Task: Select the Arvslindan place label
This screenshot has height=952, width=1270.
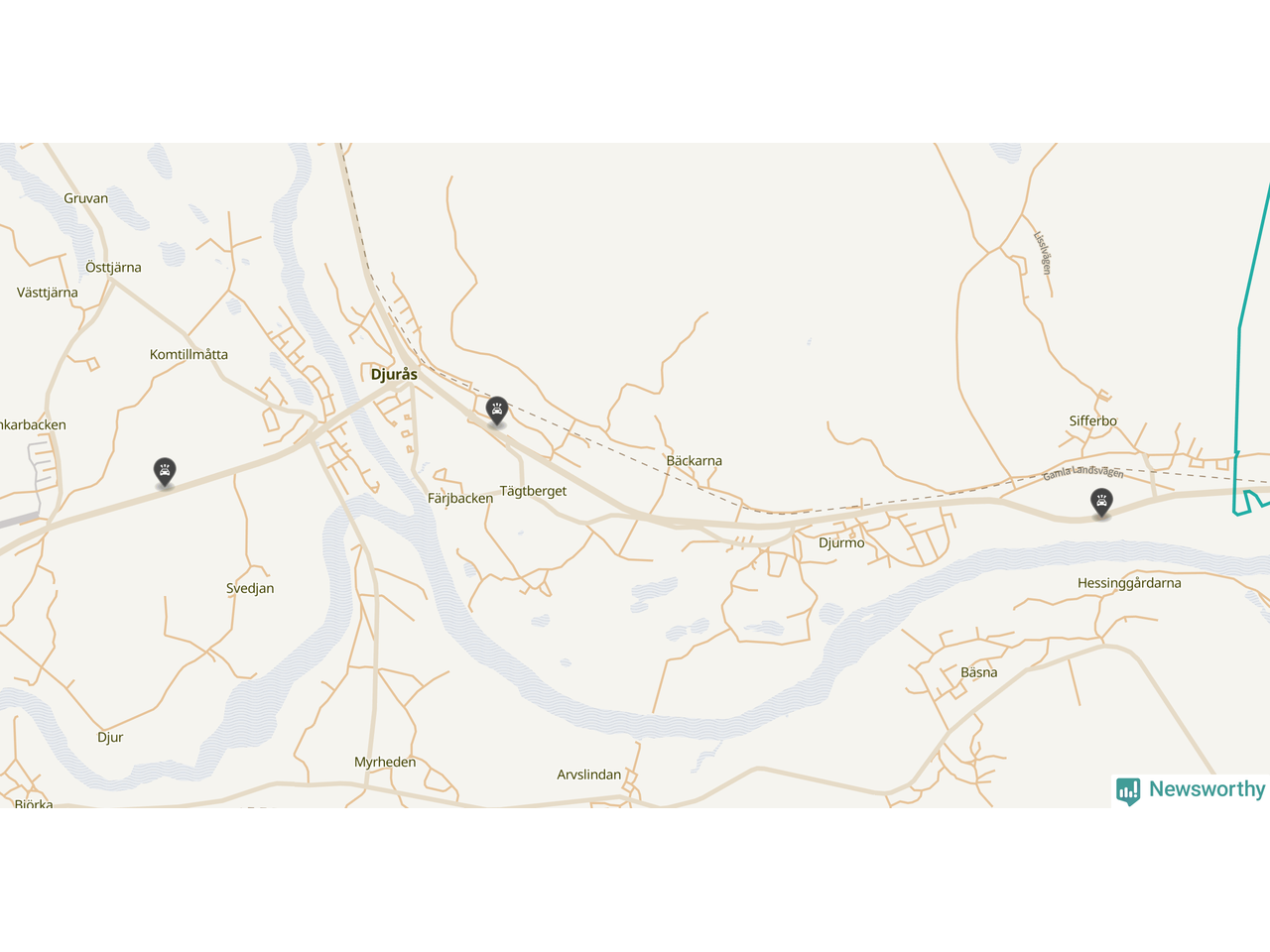Action: [x=589, y=774]
